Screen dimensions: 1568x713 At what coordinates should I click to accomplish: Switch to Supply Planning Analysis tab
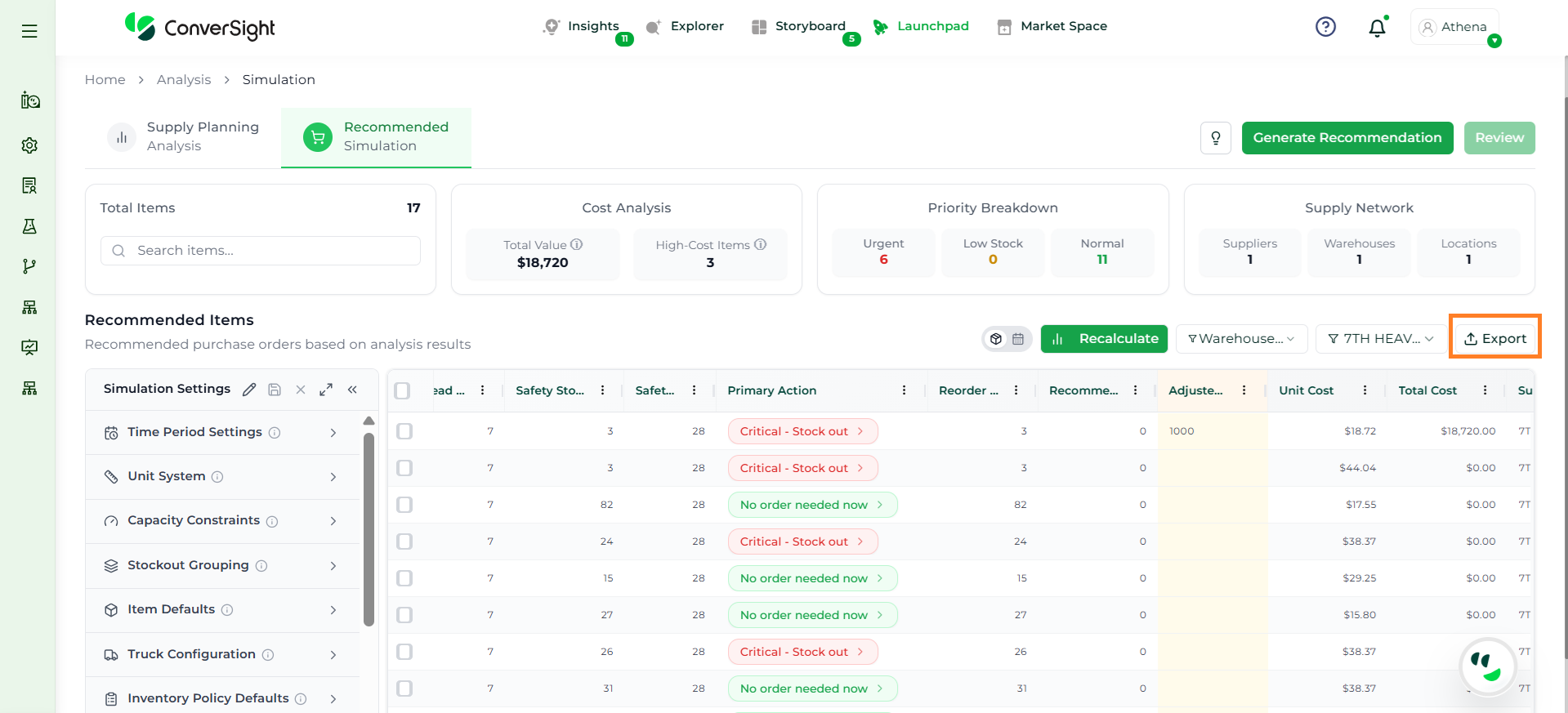184,136
